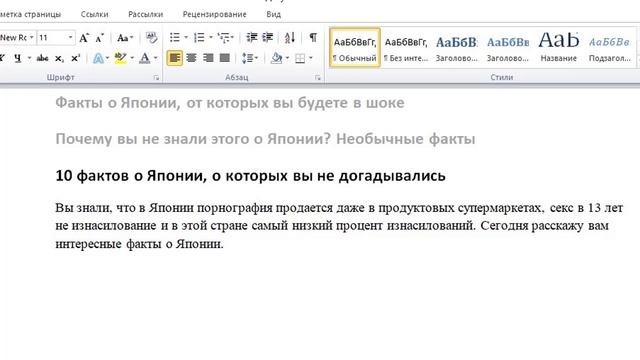
Task: Apply the first Заголовок style
Action: (x=456, y=48)
